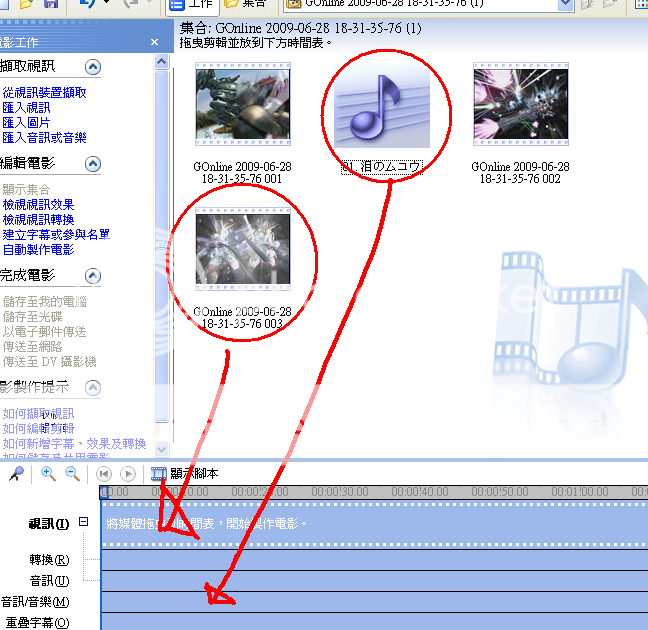Click the play timeline button
Image resolution: width=648 pixels, height=630 pixels.
tap(128, 474)
